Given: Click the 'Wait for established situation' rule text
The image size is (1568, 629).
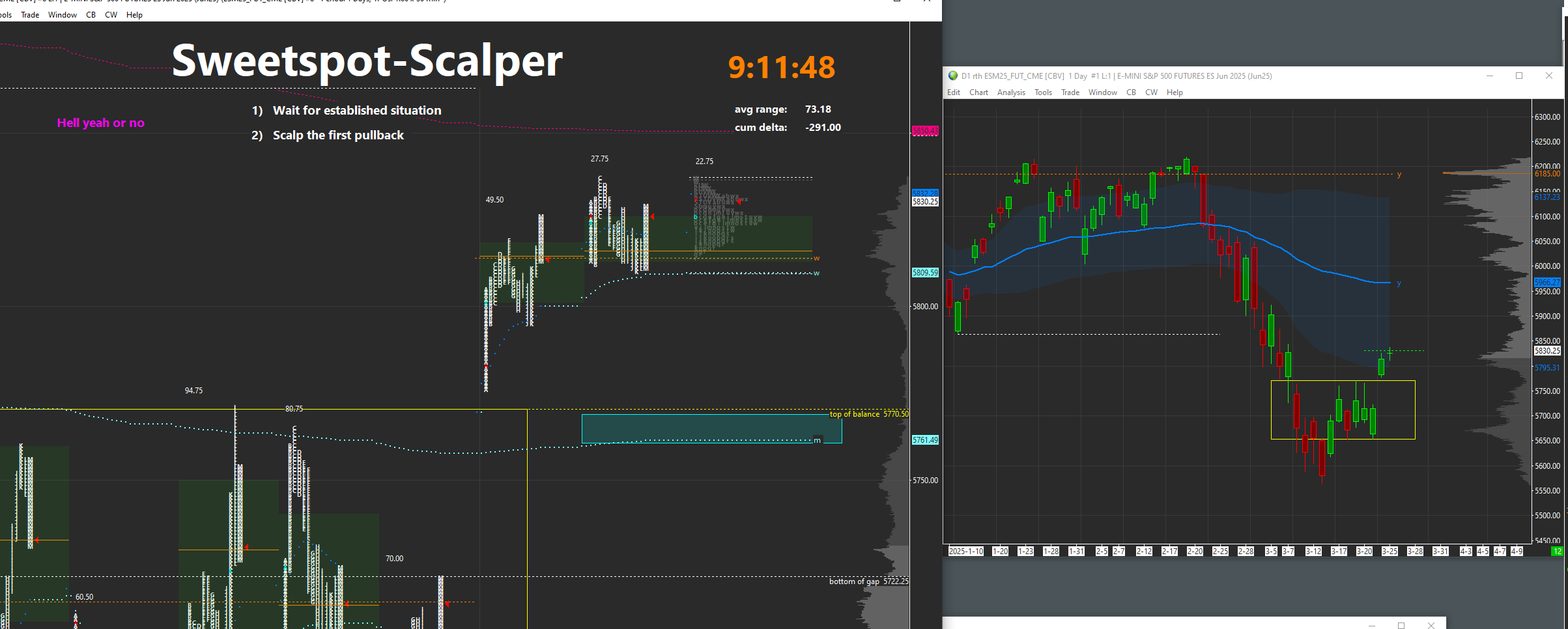Looking at the screenshot, I should coord(357,111).
